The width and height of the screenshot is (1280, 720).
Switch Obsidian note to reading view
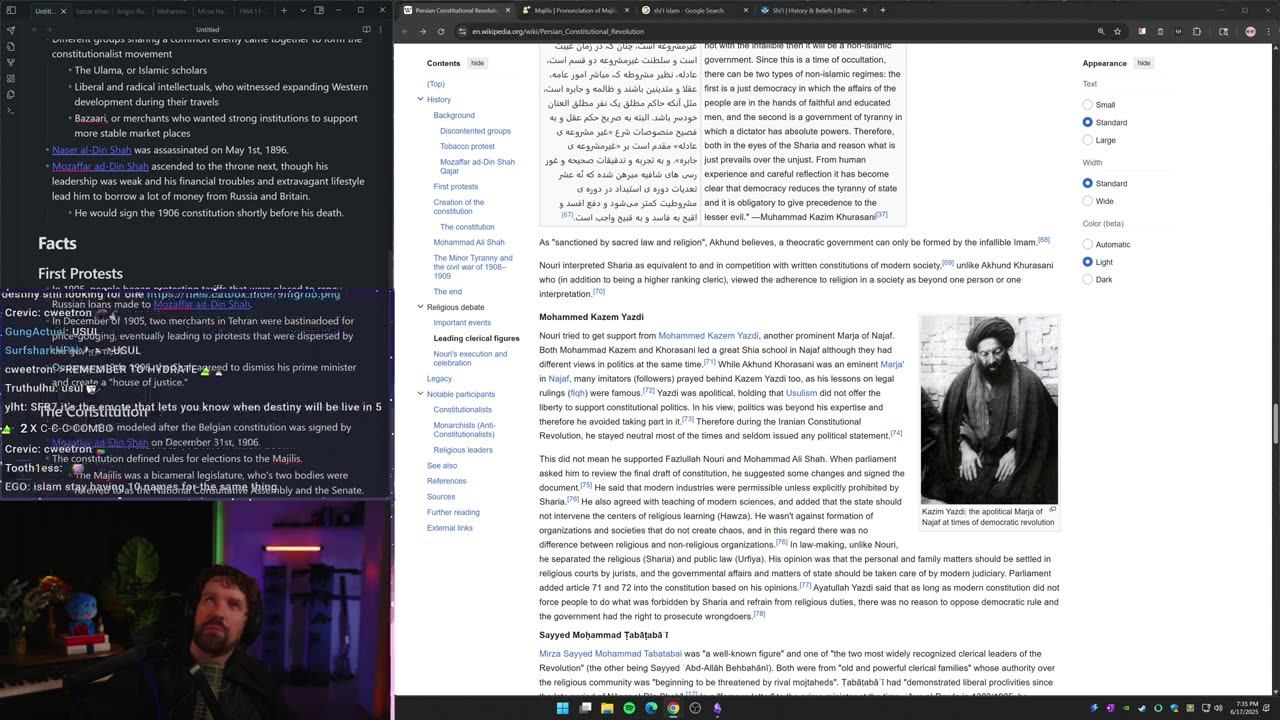pos(366,29)
